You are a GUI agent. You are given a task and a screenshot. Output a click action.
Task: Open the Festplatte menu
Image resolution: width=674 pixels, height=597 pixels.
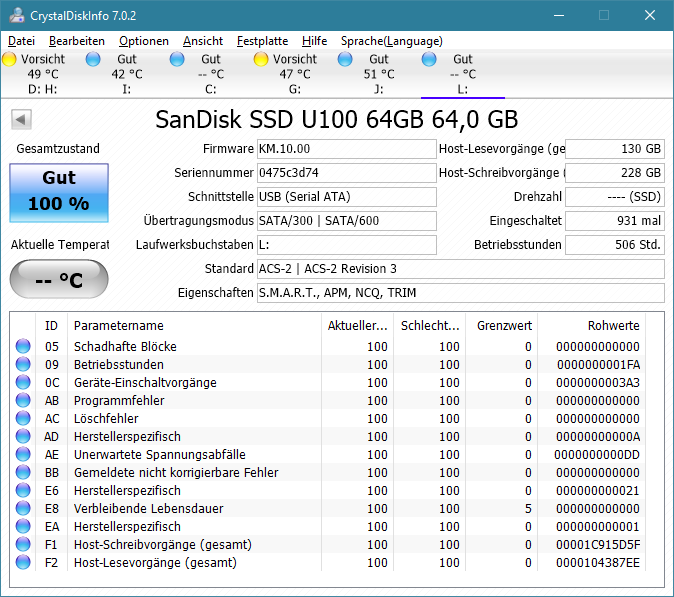(x=263, y=41)
